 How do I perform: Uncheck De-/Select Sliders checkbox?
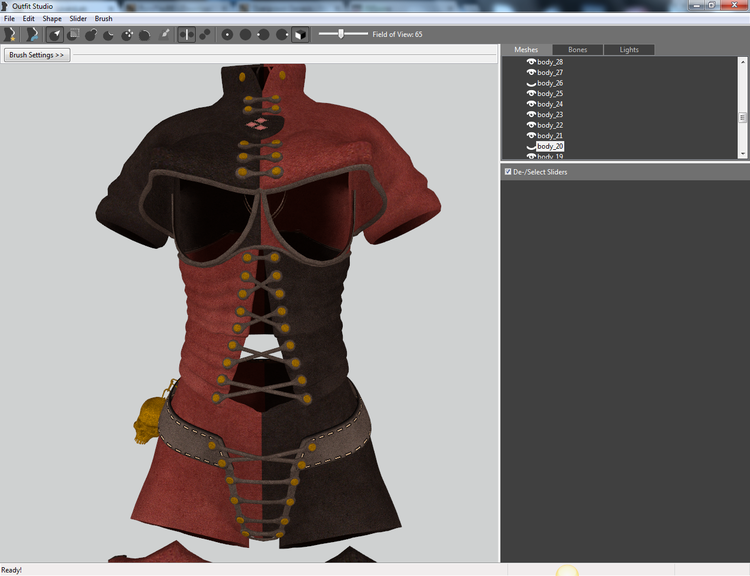pos(508,171)
